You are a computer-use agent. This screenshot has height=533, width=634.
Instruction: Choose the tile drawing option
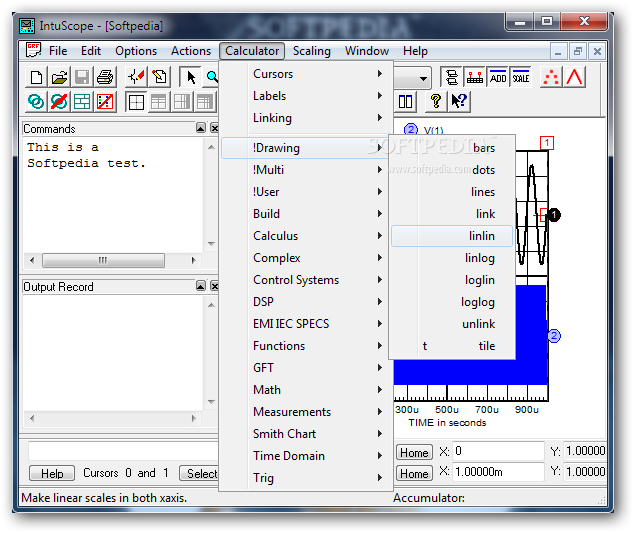coord(452,346)
